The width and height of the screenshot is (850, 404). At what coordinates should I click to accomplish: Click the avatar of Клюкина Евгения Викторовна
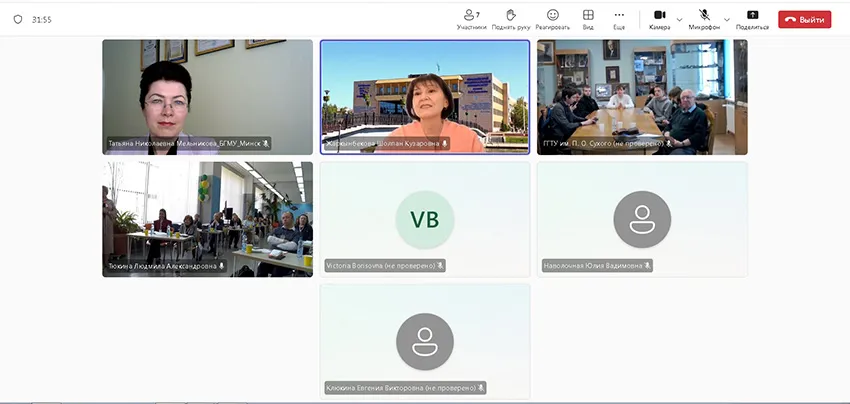click(425, 342)
